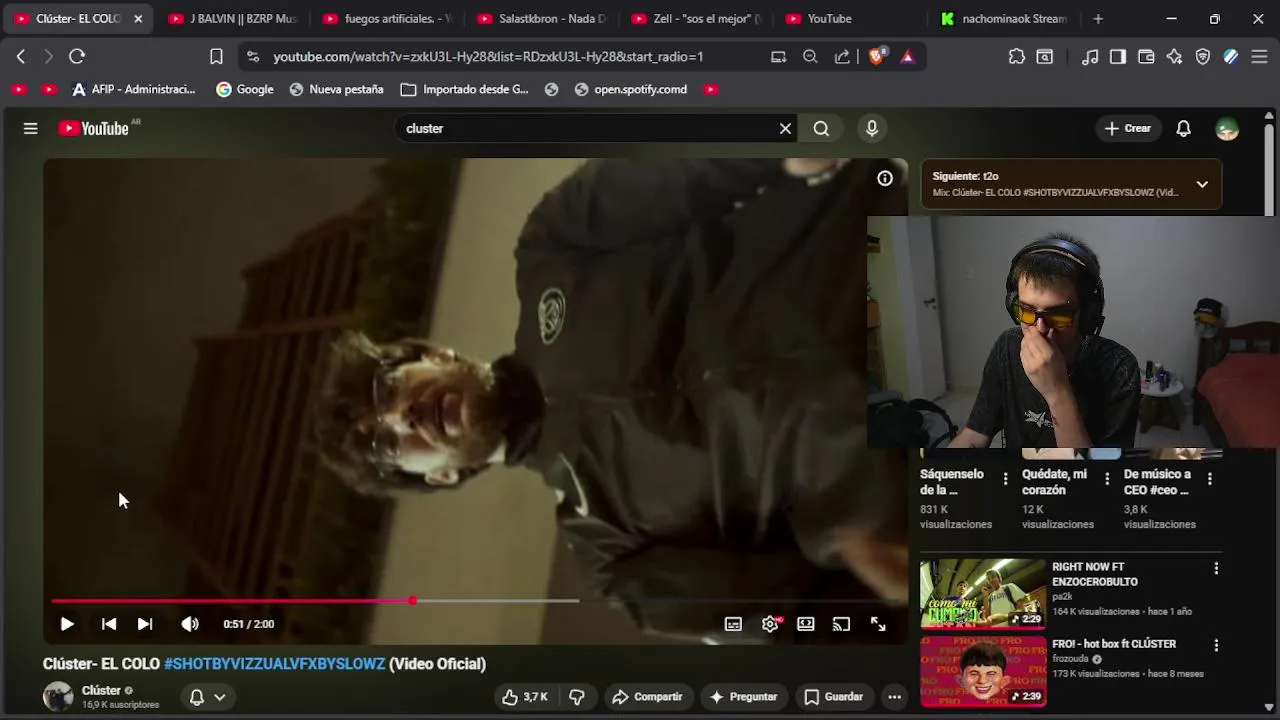Open browser extensions puzzle icon
The image size is (1280, 720).
pos(1017,57)
